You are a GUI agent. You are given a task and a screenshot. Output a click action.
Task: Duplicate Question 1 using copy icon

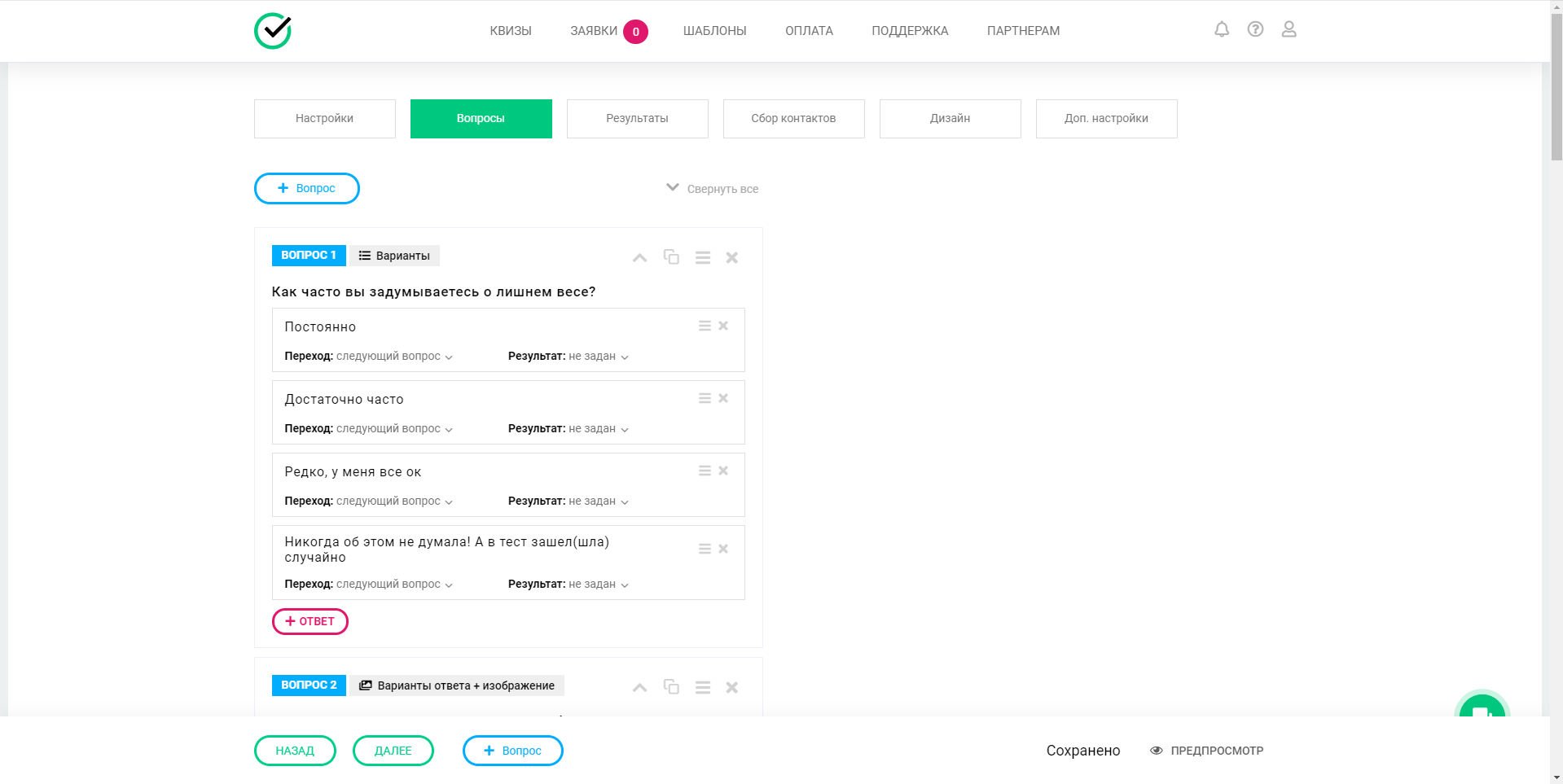[x=671, y=256]
